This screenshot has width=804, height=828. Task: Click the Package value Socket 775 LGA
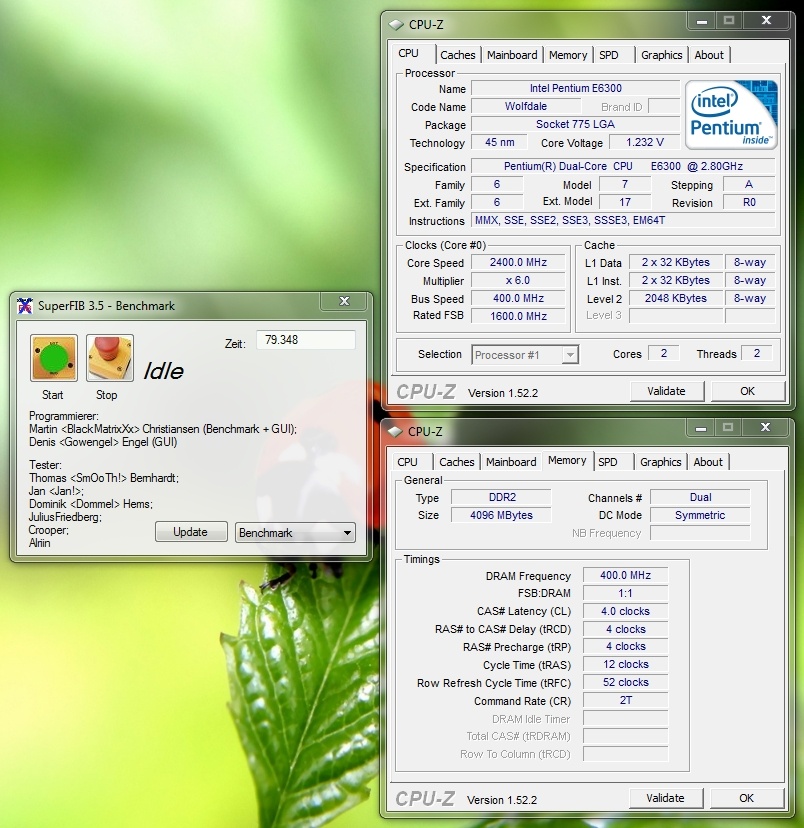click(x=575, y=124)
